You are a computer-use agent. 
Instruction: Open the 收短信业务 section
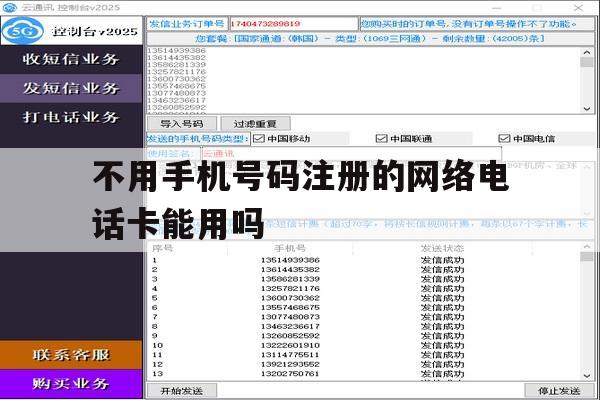(71, 59)
